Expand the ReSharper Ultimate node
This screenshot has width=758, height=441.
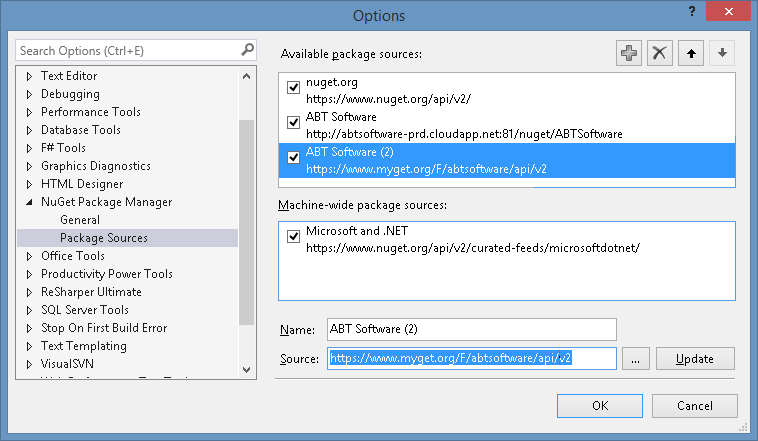pos(29,292)
